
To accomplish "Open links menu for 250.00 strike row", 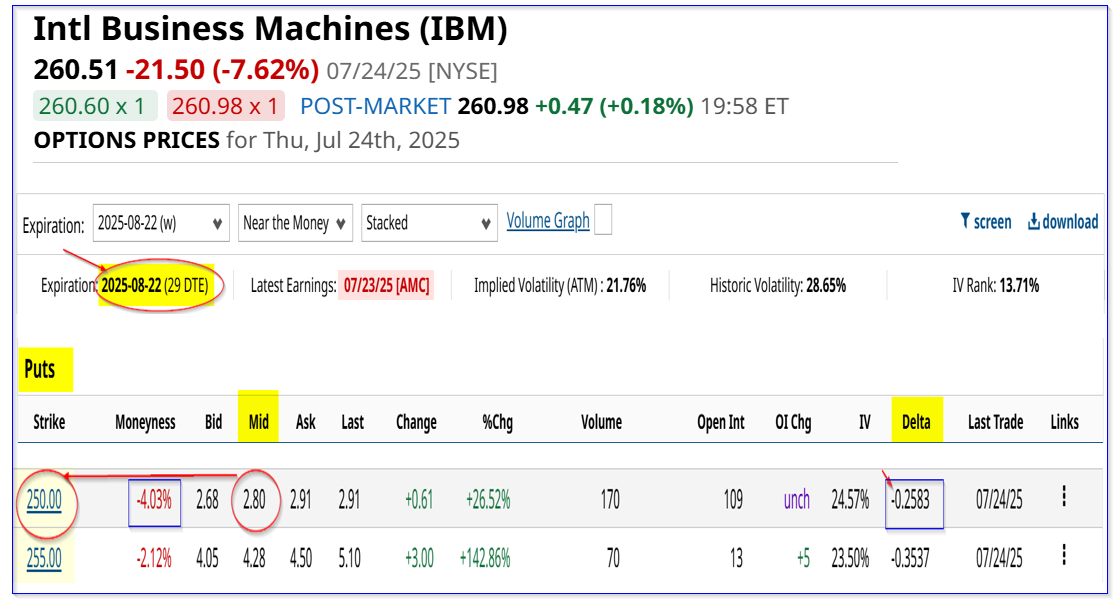I will pos(1064,496).
